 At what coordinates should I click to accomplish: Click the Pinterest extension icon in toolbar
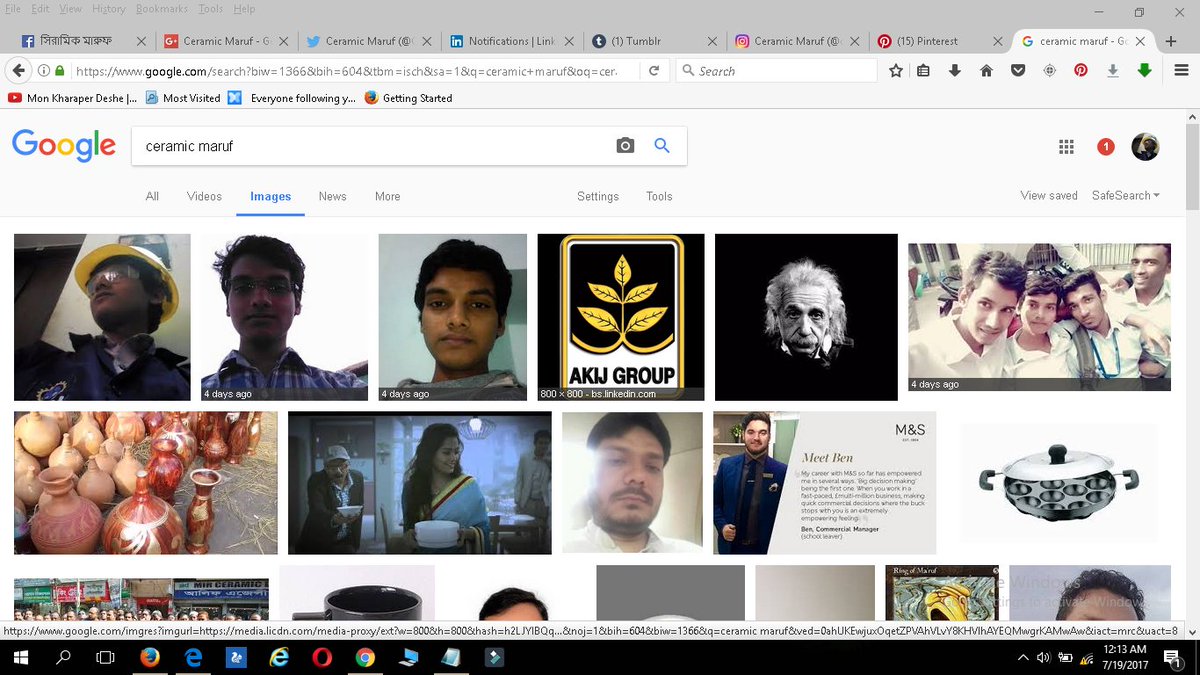coord(1080,70)
